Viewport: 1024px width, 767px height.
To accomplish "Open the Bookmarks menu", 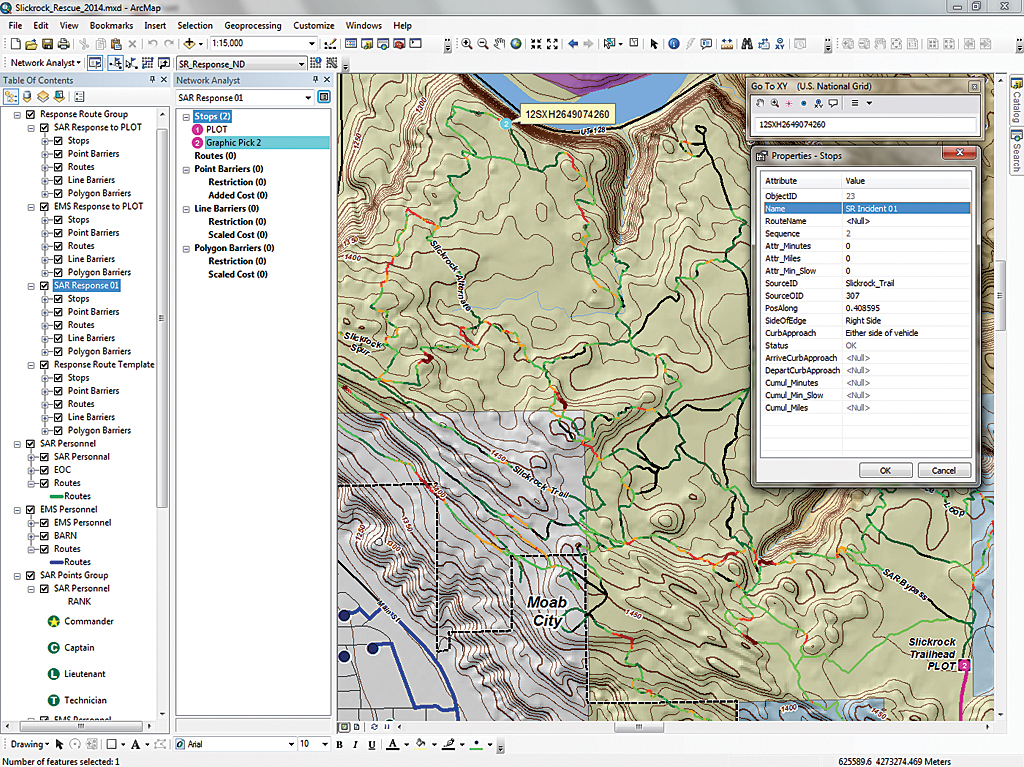I will coord(110,25).
